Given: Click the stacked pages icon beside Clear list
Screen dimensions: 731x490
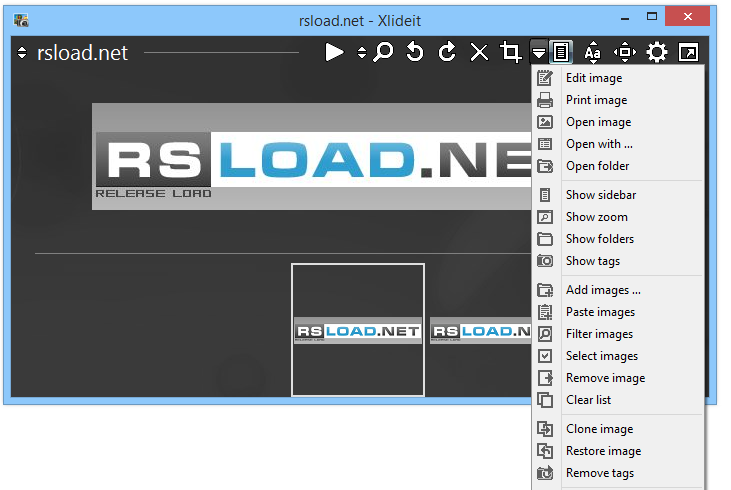Looking at the screenshot, I should click(x=545, y=400).
